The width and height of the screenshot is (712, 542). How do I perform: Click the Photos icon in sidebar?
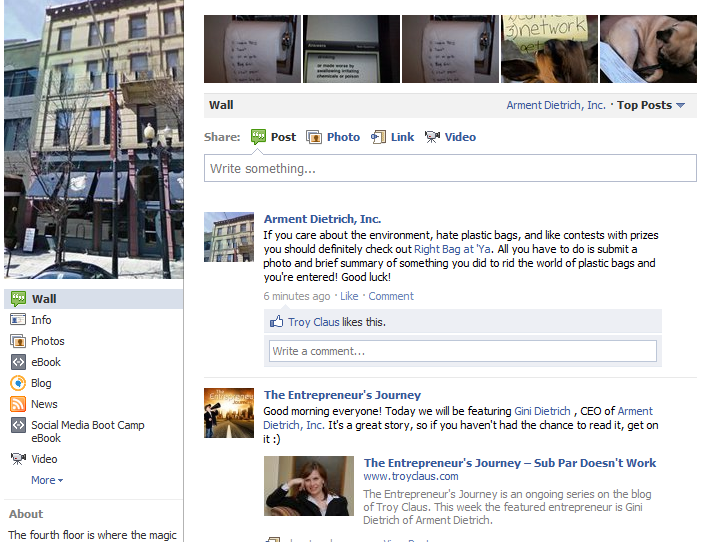coord(18,341)
